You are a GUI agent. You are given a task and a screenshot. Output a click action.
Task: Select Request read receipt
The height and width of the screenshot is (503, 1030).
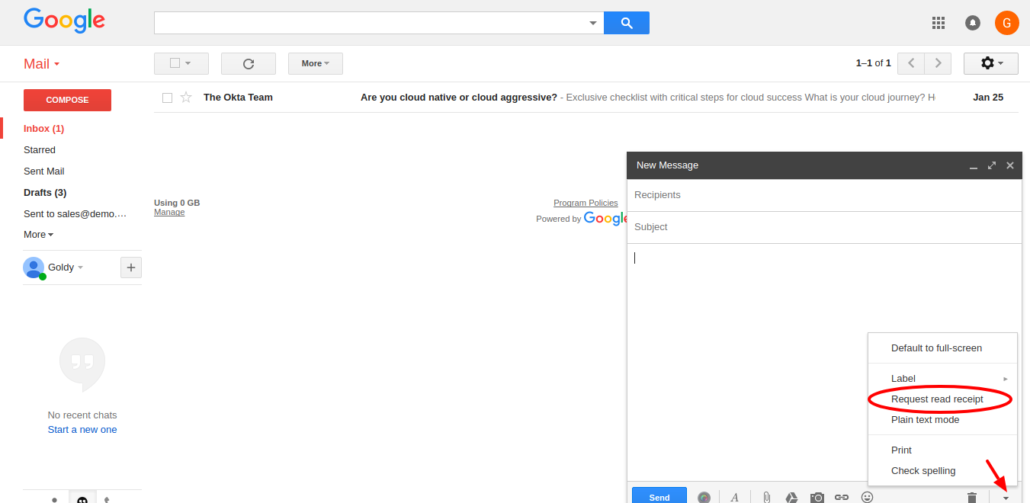coord(943,399)
